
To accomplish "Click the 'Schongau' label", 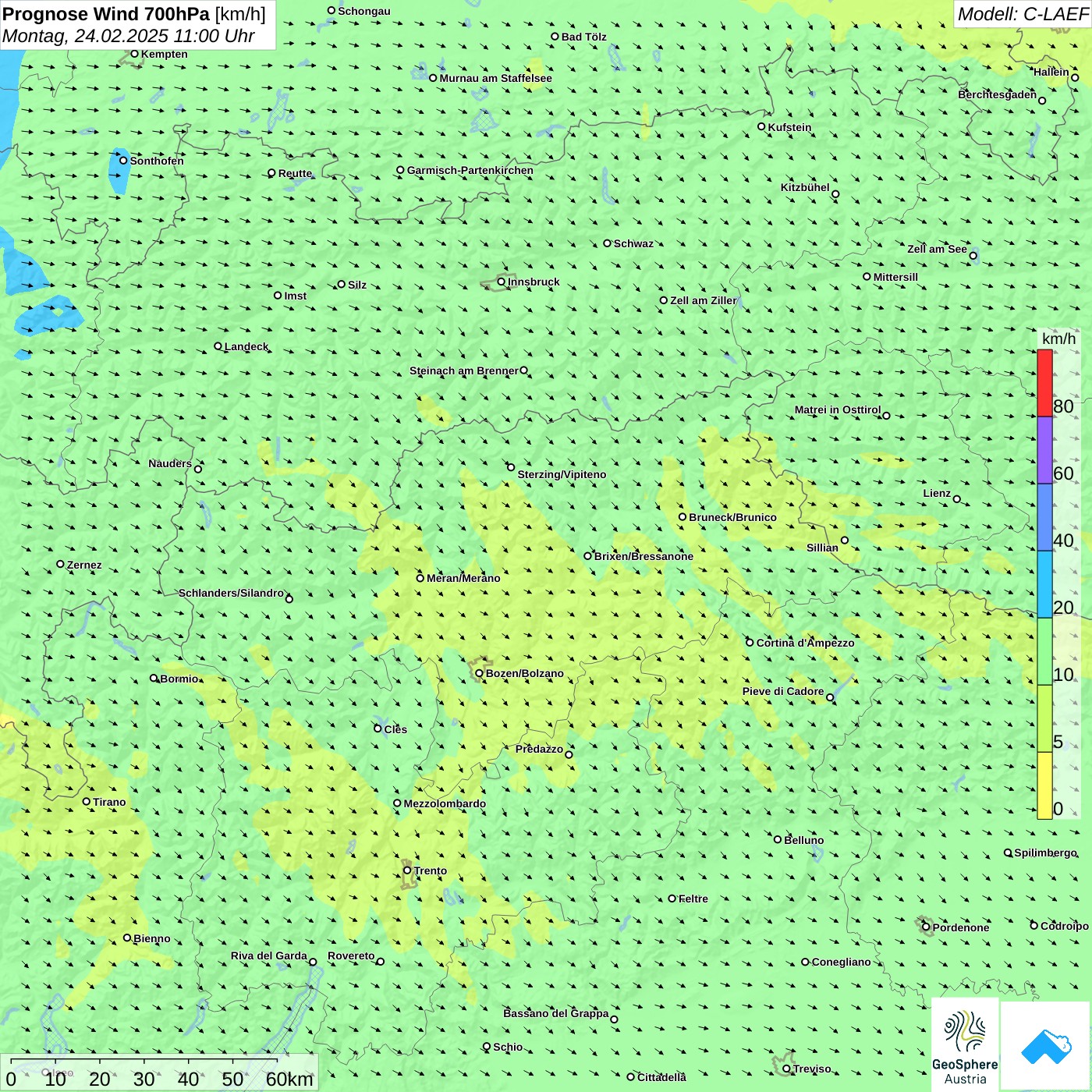I will (364, 12).
